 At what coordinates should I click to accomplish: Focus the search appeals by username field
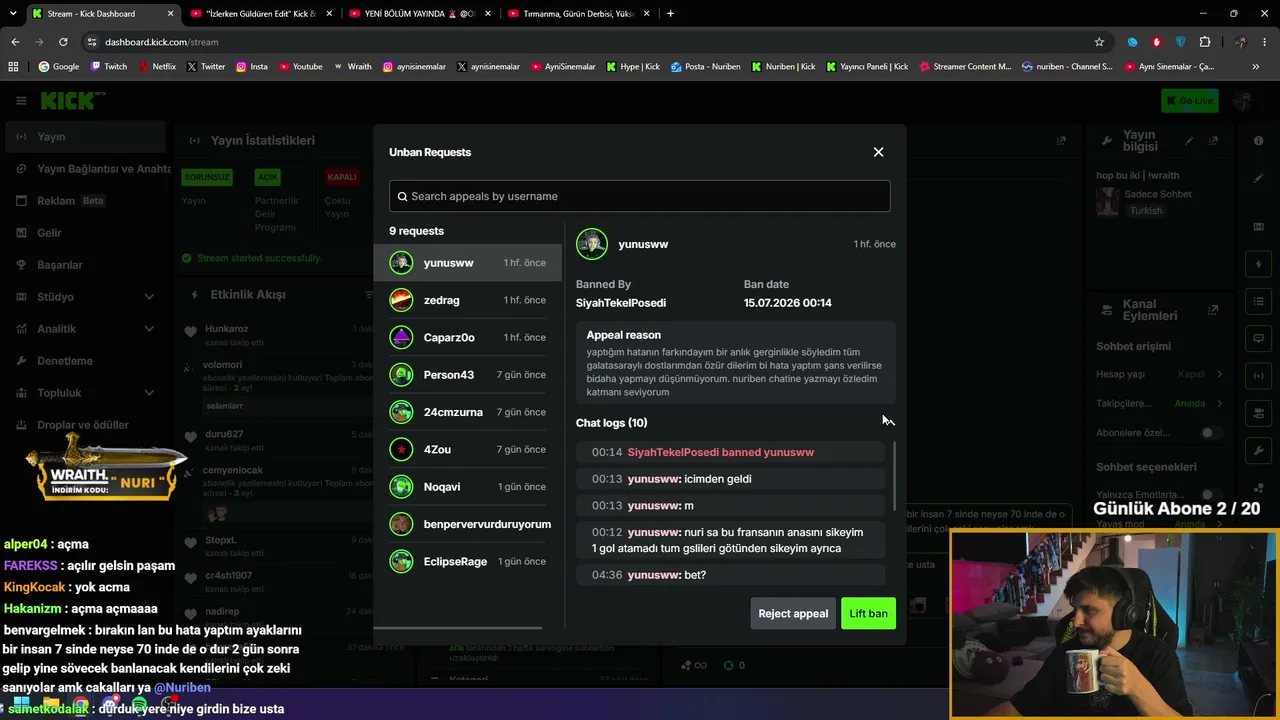coord(639,196)
